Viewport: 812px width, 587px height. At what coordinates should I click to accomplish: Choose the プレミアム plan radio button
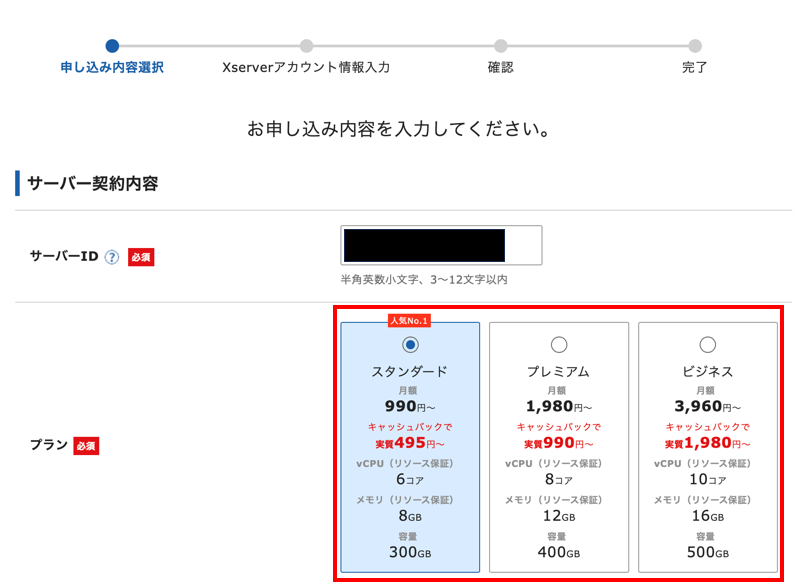coord(559,345)
